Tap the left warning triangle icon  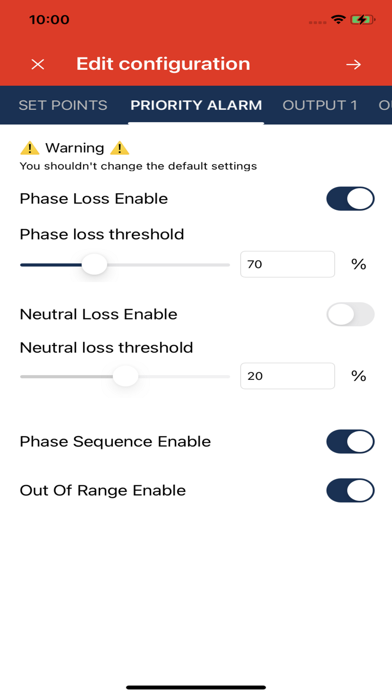point(30,148)
